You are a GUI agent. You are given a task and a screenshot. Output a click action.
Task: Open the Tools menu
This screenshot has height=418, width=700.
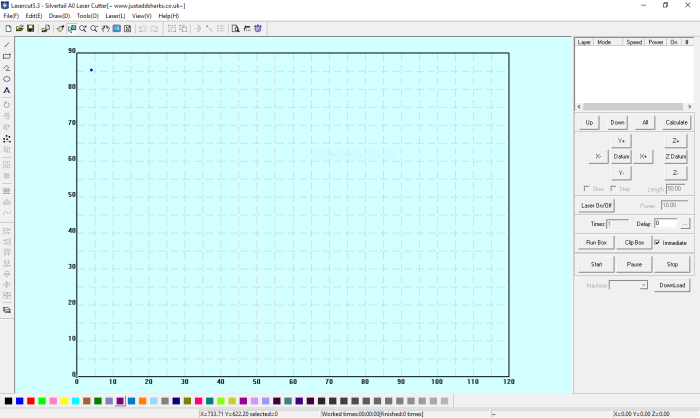87,16
